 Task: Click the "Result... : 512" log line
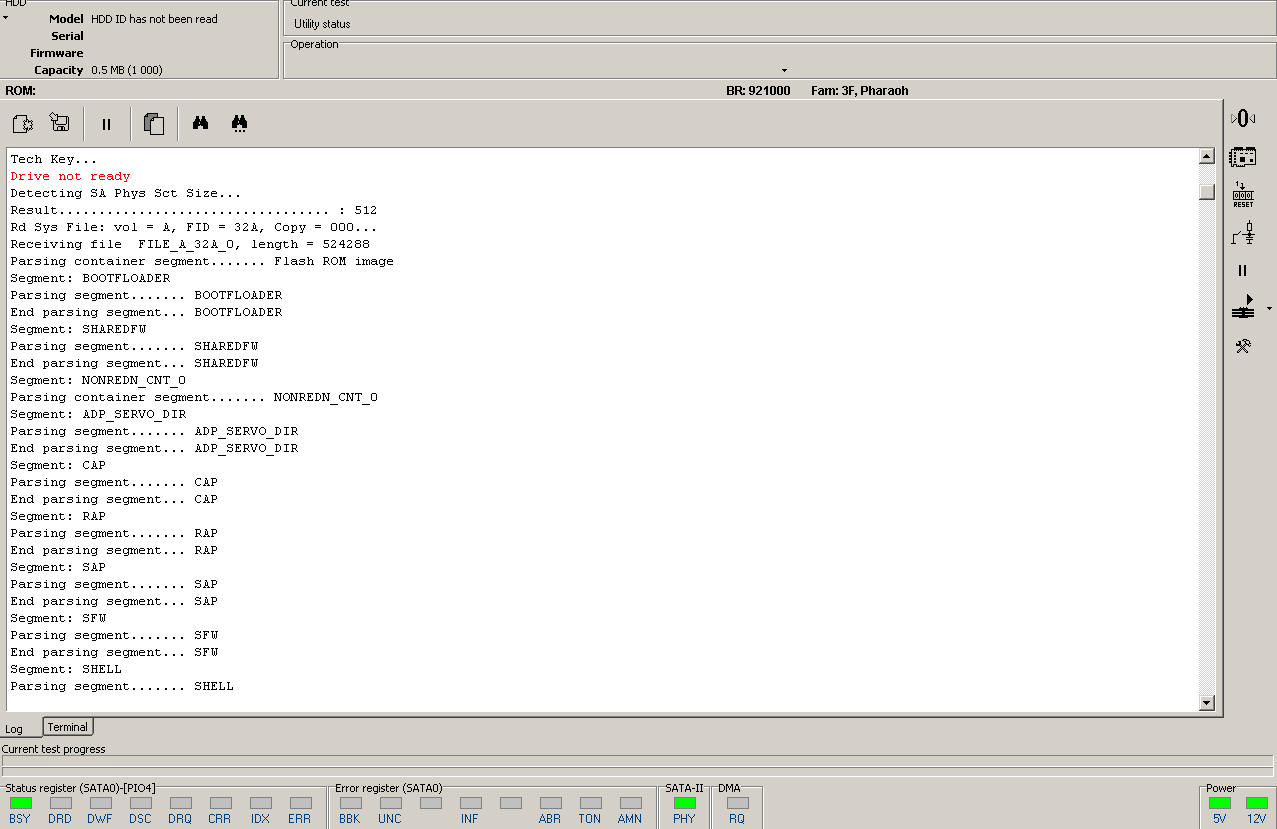point(194,210)
